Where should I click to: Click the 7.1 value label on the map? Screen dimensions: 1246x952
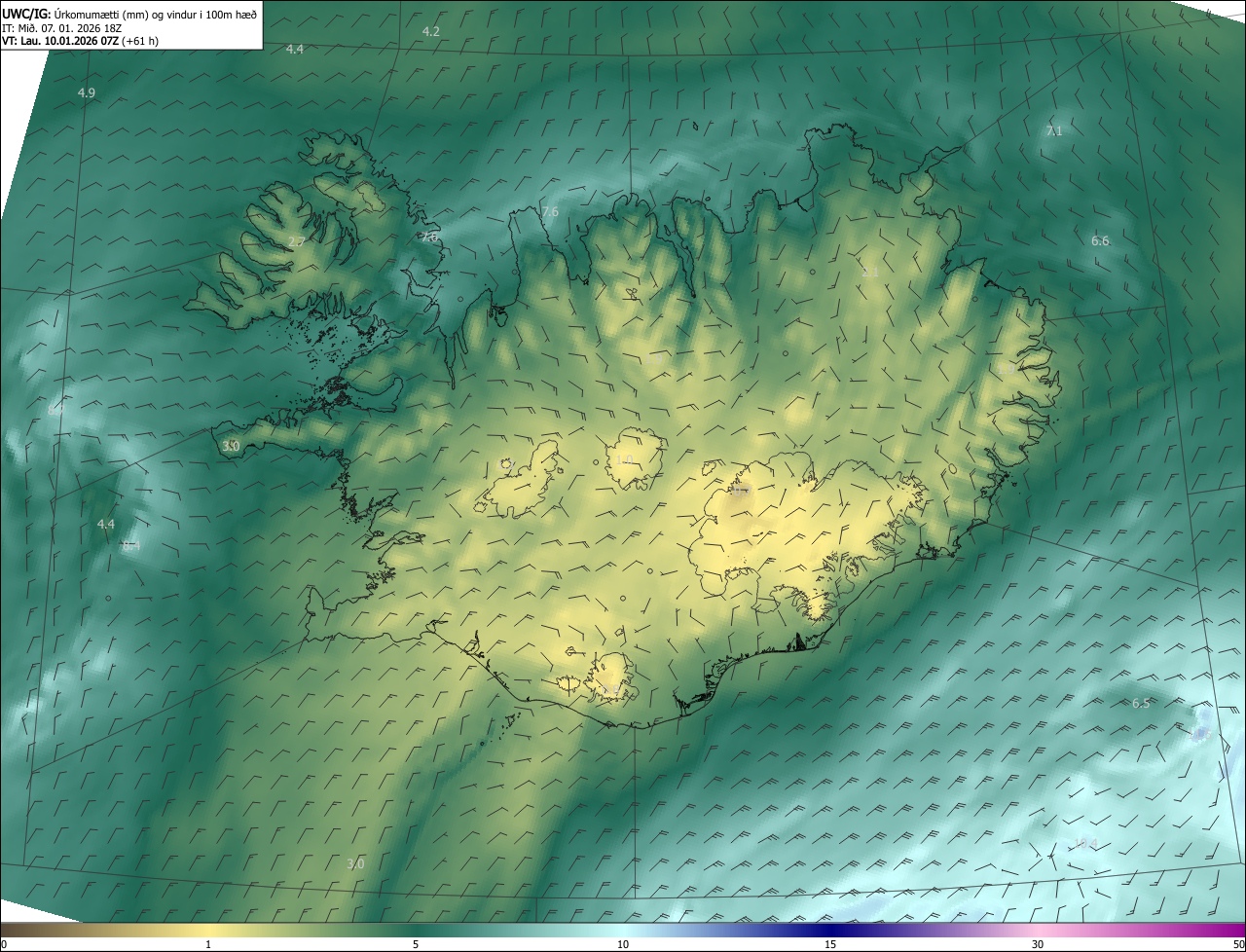coord(1053,130)
